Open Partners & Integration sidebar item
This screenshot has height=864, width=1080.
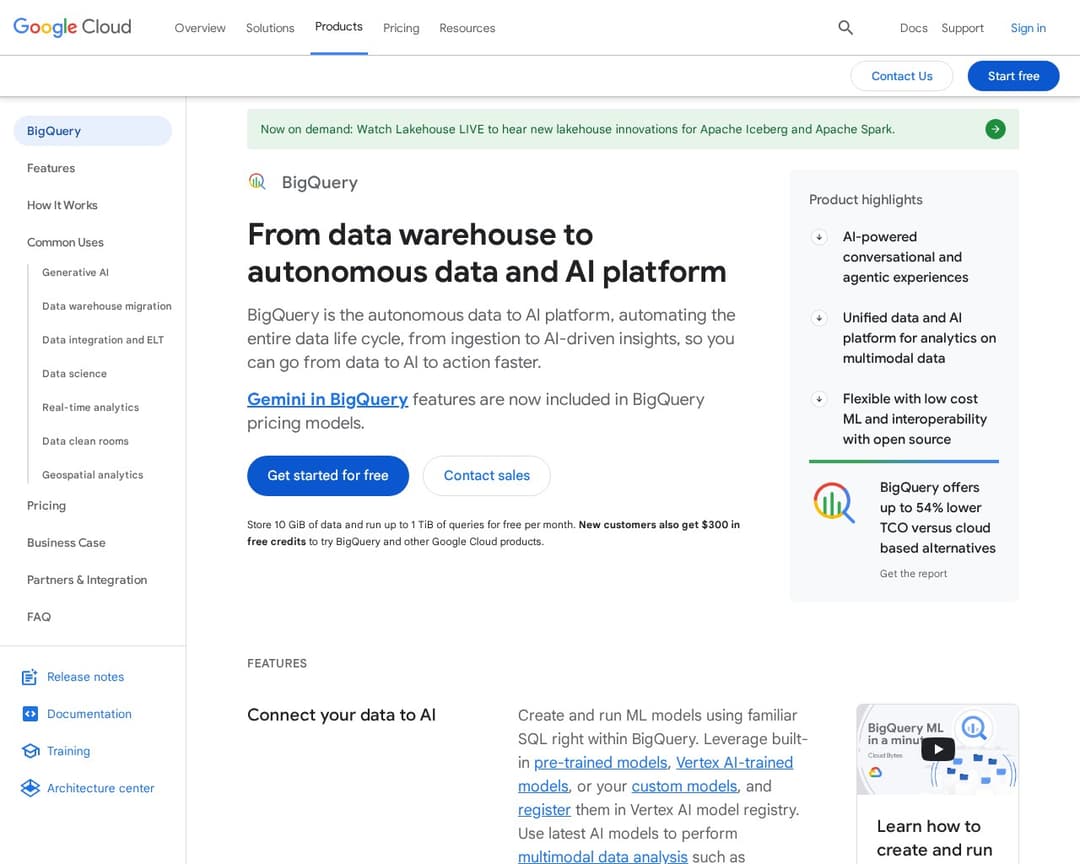87,580
